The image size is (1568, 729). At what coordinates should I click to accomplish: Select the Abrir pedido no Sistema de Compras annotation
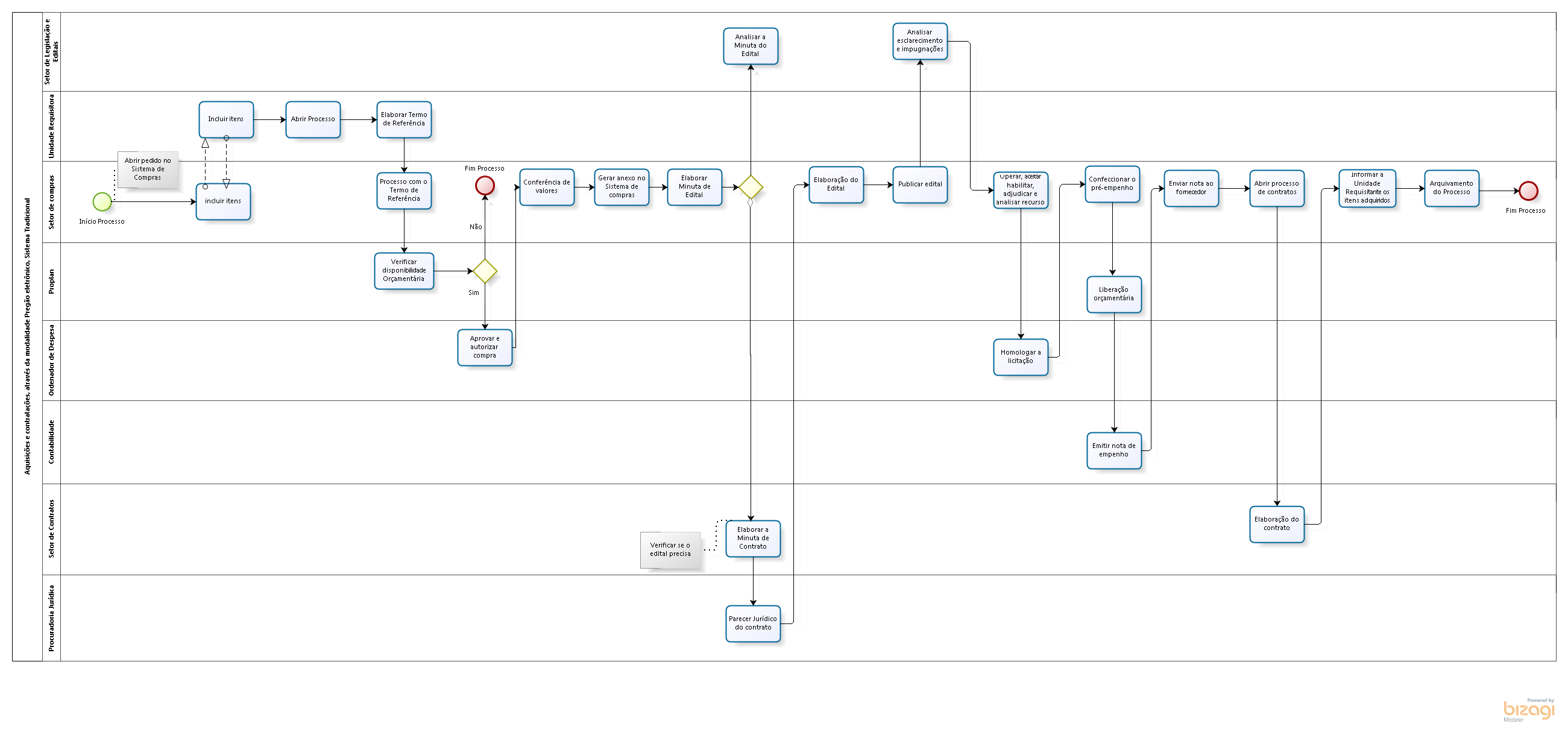pos(148,169)
